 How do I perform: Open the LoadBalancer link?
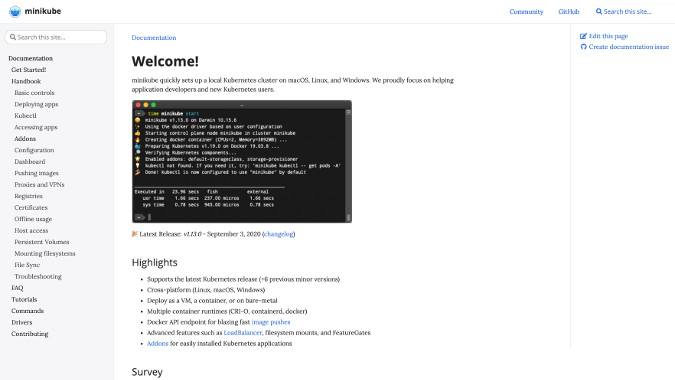point(243,333)
